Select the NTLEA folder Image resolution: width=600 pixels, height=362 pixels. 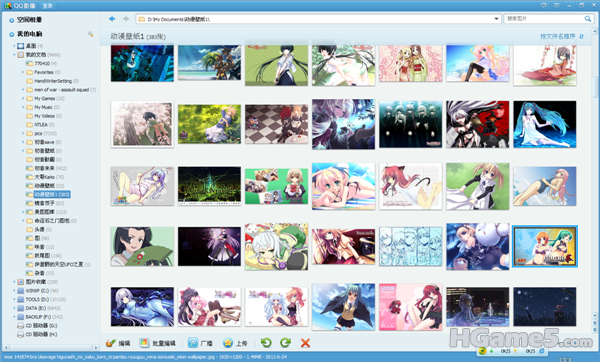coord(41,125)
